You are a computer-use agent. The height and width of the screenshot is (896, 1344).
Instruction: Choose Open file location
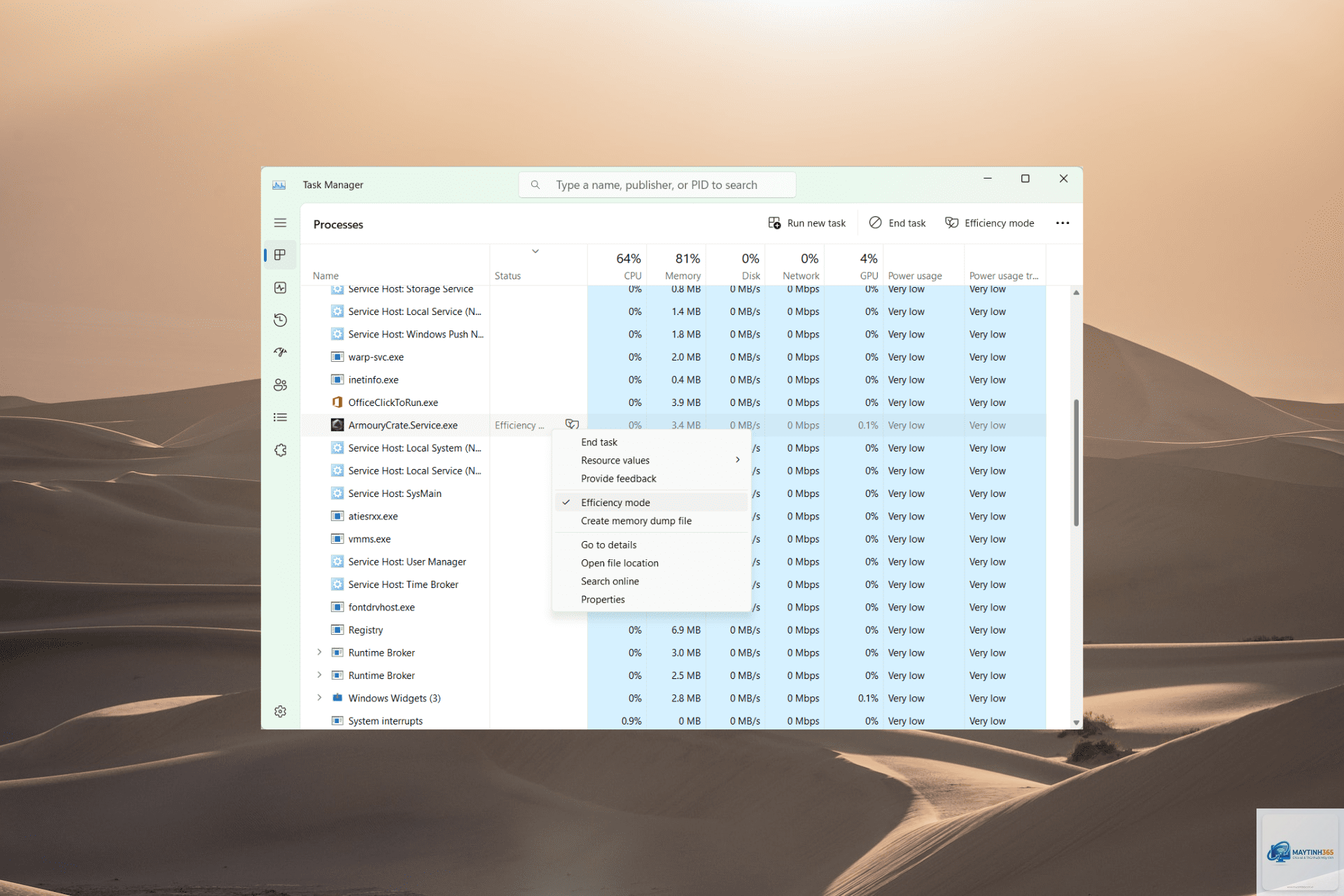[x=651, y=563]
